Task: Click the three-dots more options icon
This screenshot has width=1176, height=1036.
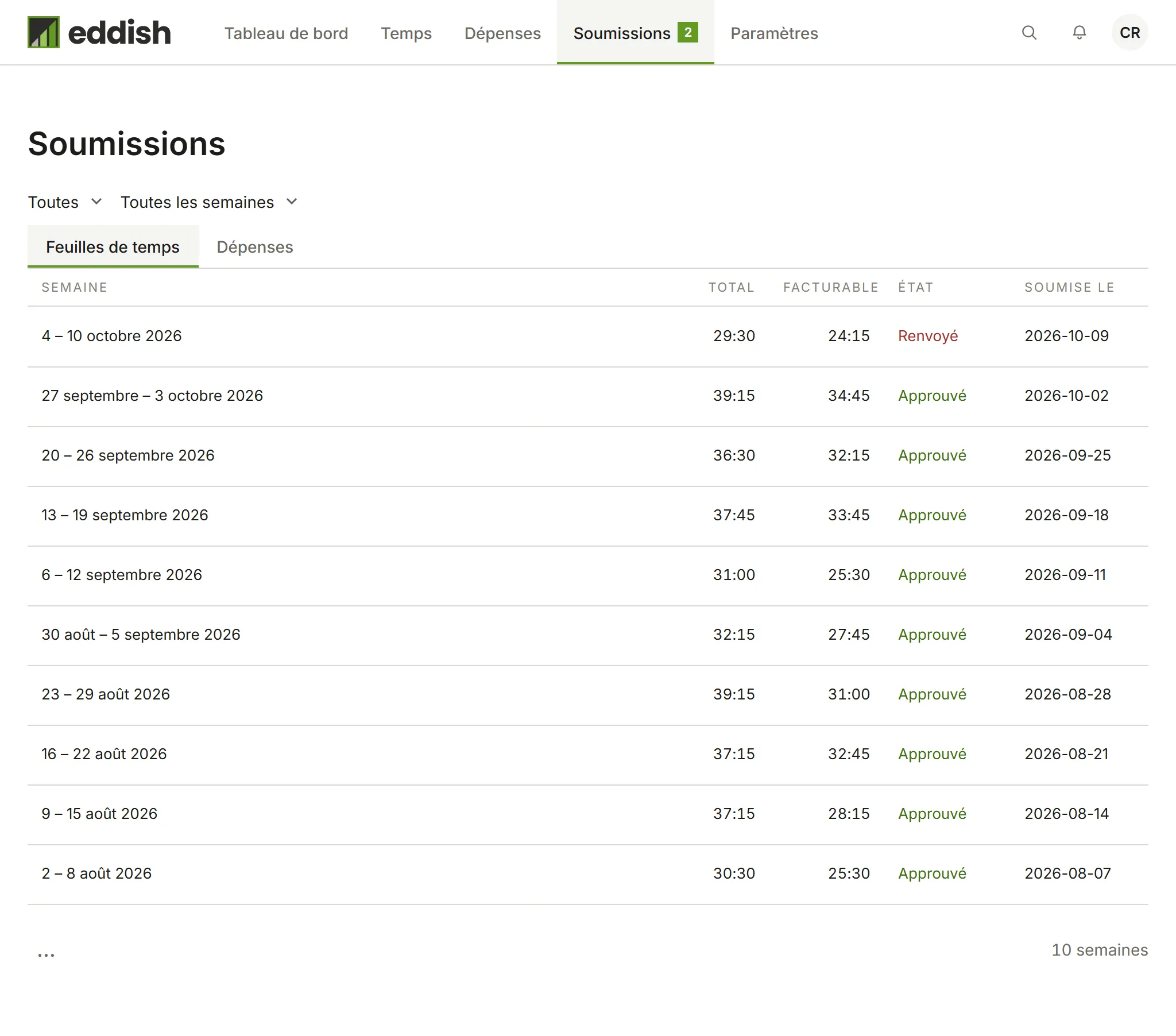Action: [x=46, y=955]
